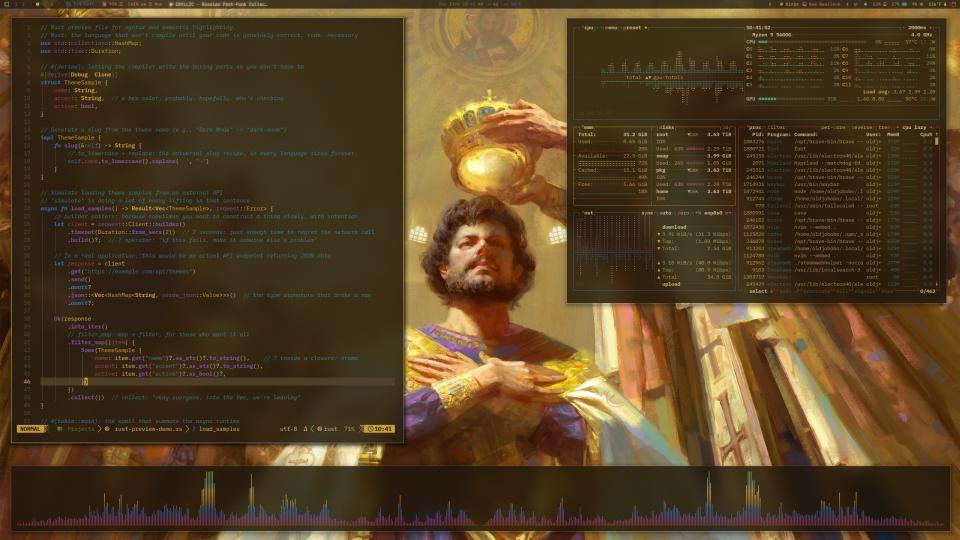Viewport: 960px width, 540px height.
Task: Click the process list scroll-down arrow
Action: tap(937, 284)
